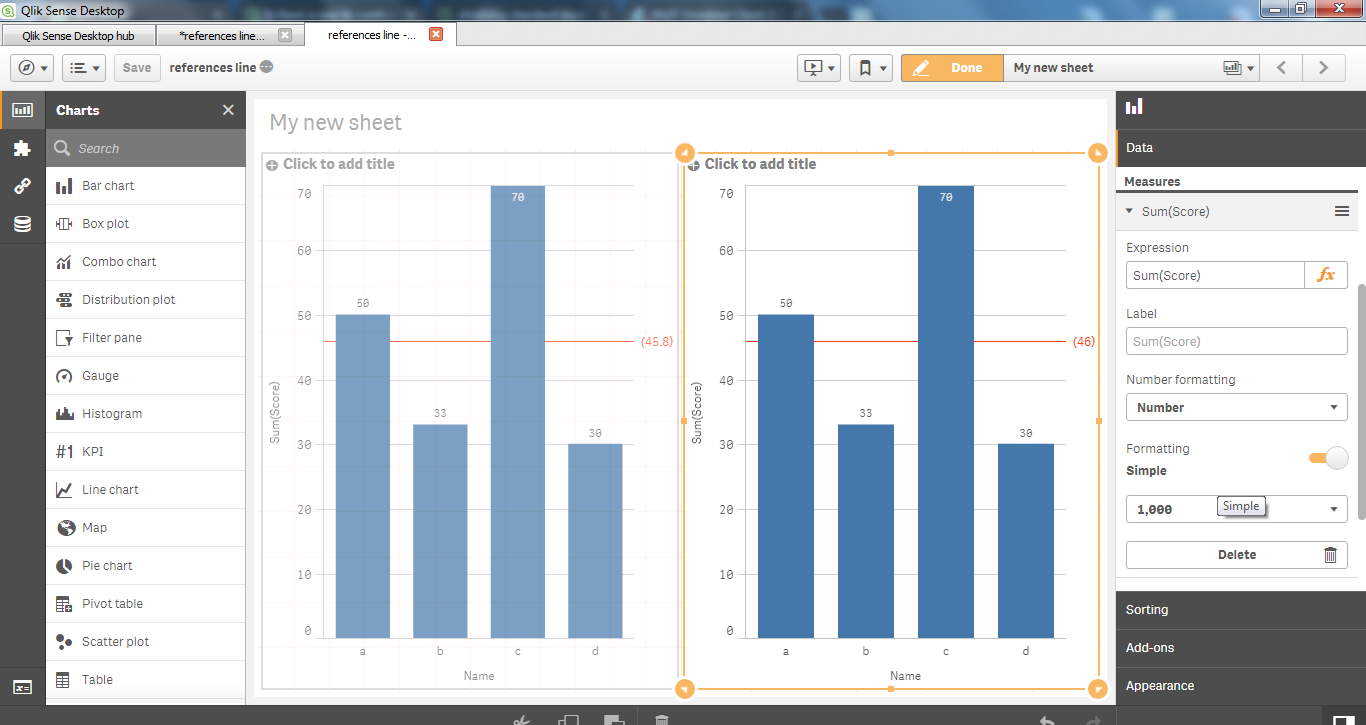Image resolution: width=1366 pixels, height=725 pixels.
Task: Click the (46) reference line label
Action: [x=1084, y=342]
